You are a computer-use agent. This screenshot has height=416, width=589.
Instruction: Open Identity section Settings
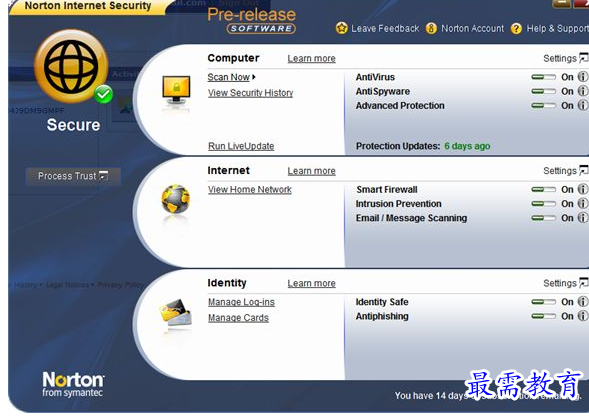(x=565, y=283)
